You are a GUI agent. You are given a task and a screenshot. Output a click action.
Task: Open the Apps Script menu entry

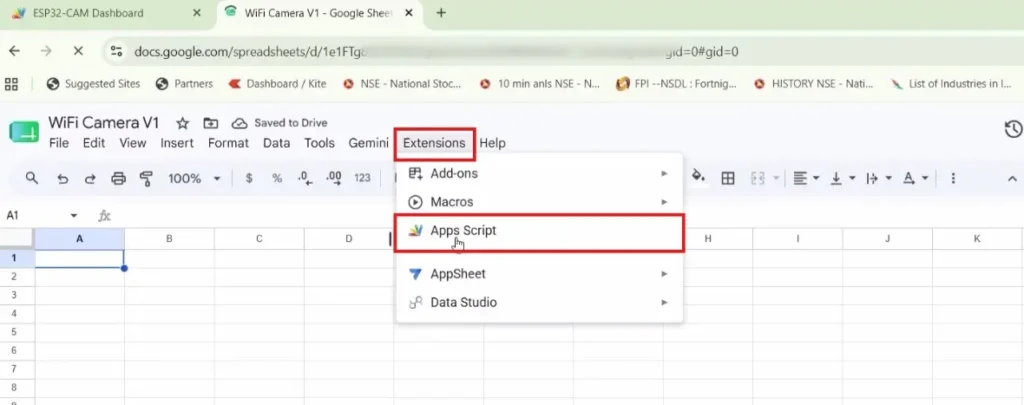coord(539,231)
